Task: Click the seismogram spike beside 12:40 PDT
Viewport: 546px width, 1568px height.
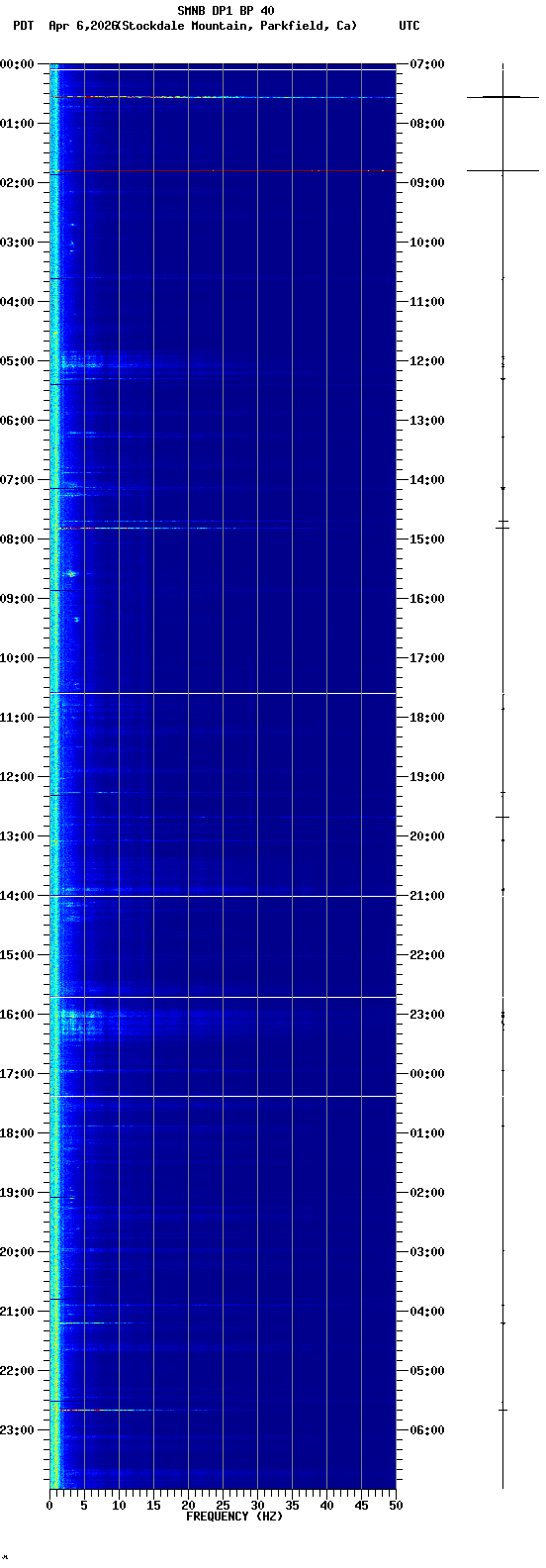Action: tap(502, 817)
